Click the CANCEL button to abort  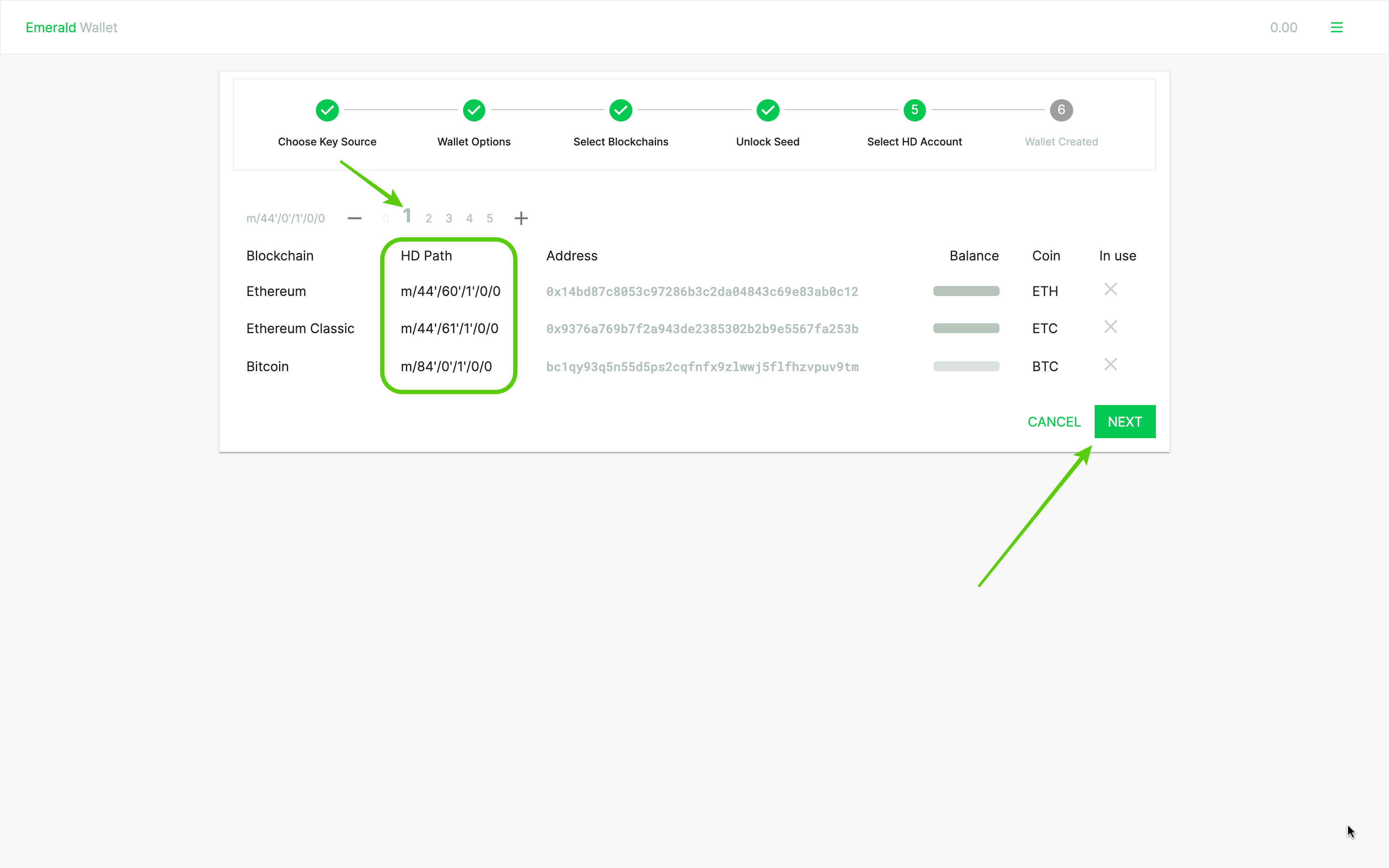point(1054,421)
